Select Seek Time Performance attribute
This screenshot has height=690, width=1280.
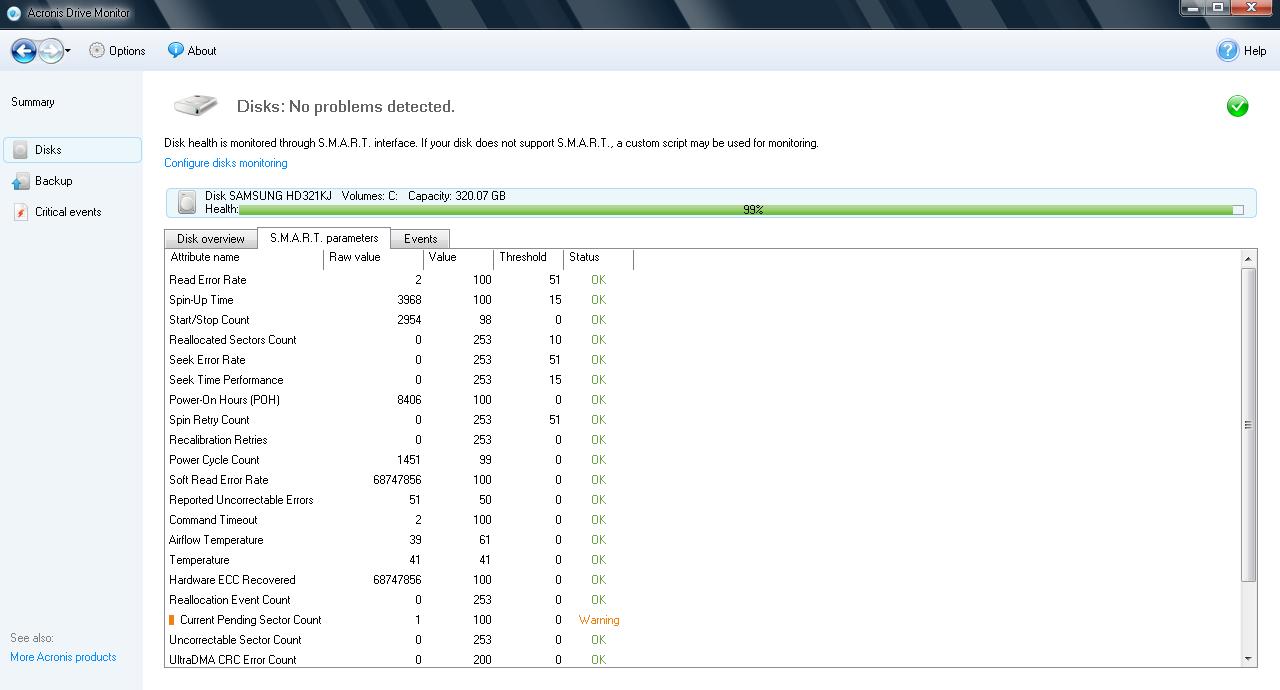coord(226,380)
